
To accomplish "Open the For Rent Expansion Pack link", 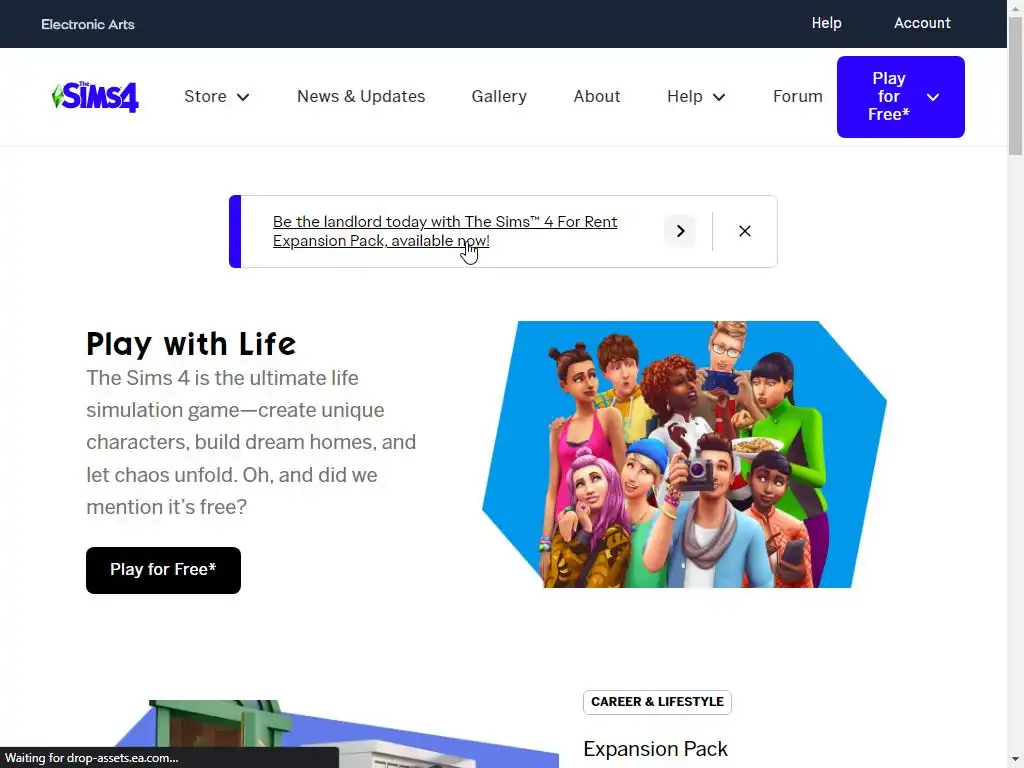I will coord(445,231).
